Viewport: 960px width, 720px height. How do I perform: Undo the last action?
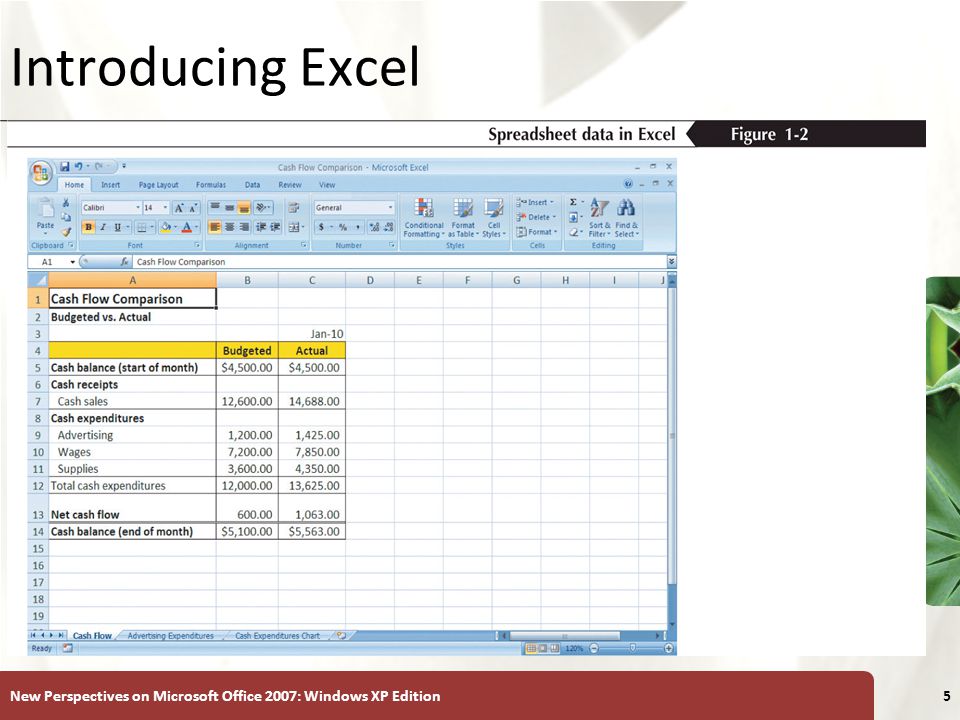click(x=78, y=166)
